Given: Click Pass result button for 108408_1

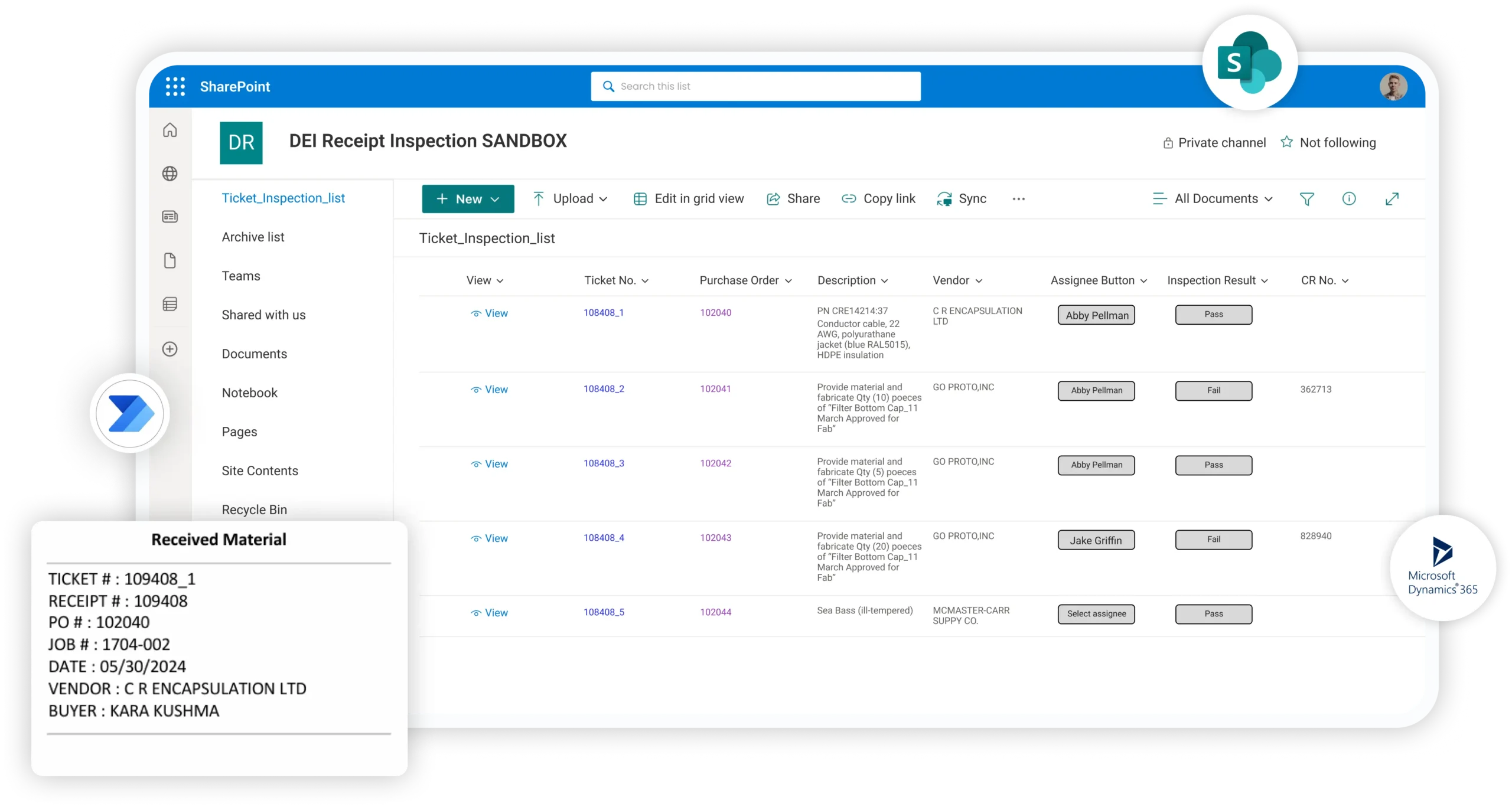Looking at the screenshot, I should tap(1213, 315).
